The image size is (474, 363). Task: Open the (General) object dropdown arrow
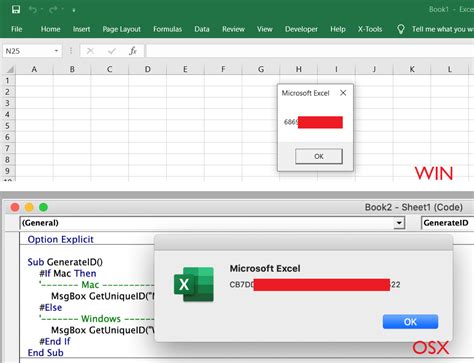399,223
